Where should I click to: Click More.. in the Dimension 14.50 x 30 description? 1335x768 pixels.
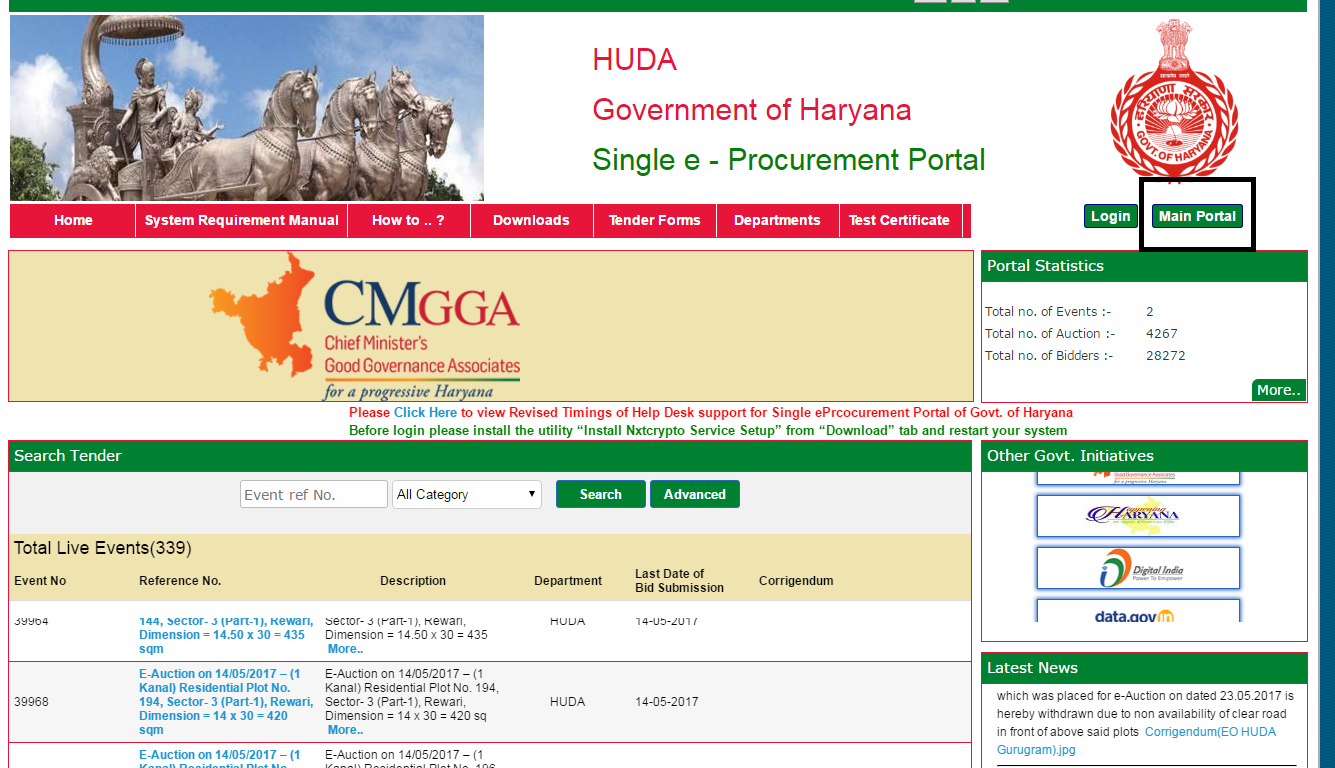coord(345,649)
